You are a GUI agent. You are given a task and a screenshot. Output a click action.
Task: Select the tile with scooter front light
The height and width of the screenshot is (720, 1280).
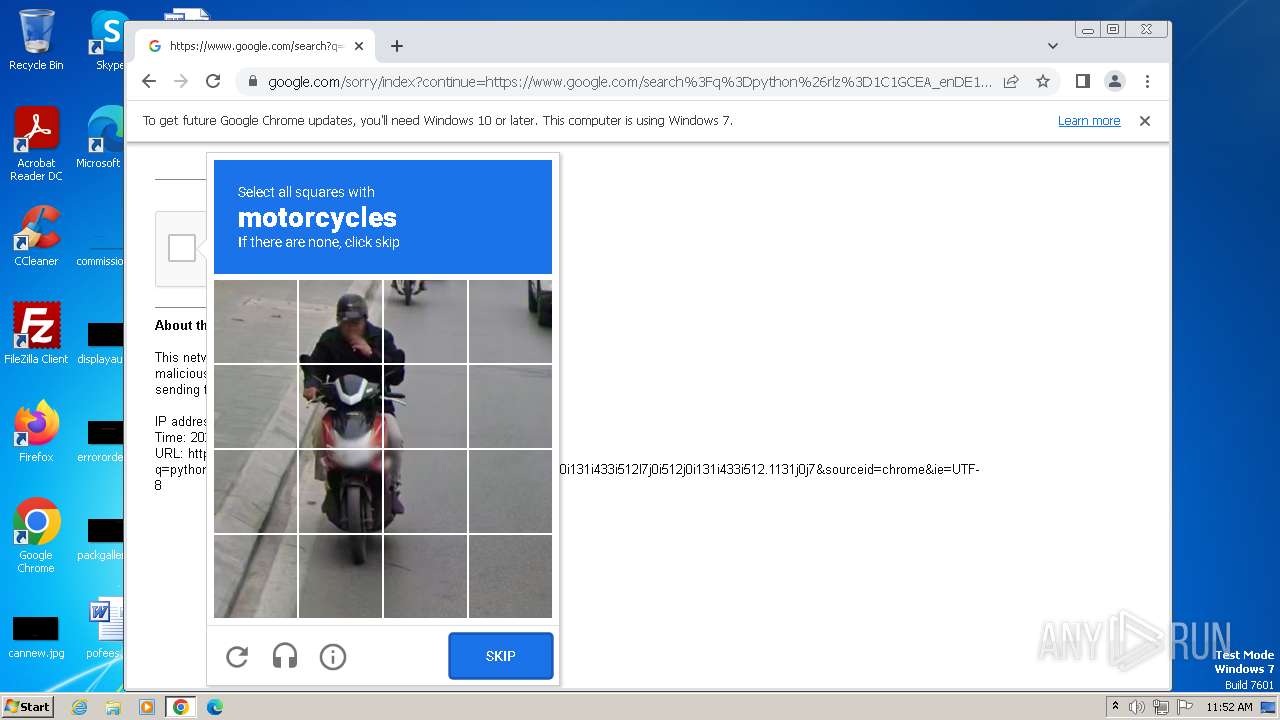point(340,406)
